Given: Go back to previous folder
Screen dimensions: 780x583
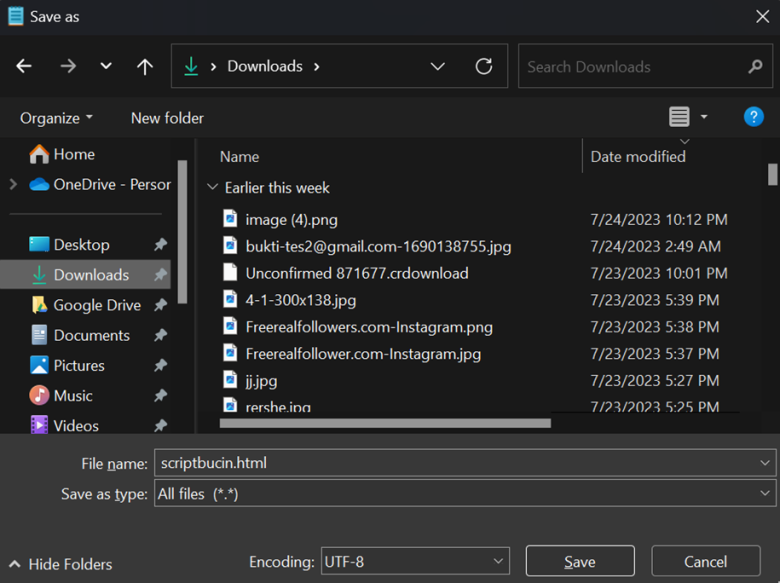Looking at the screenshot, I should pyautogui.click(x=24, y=67).
